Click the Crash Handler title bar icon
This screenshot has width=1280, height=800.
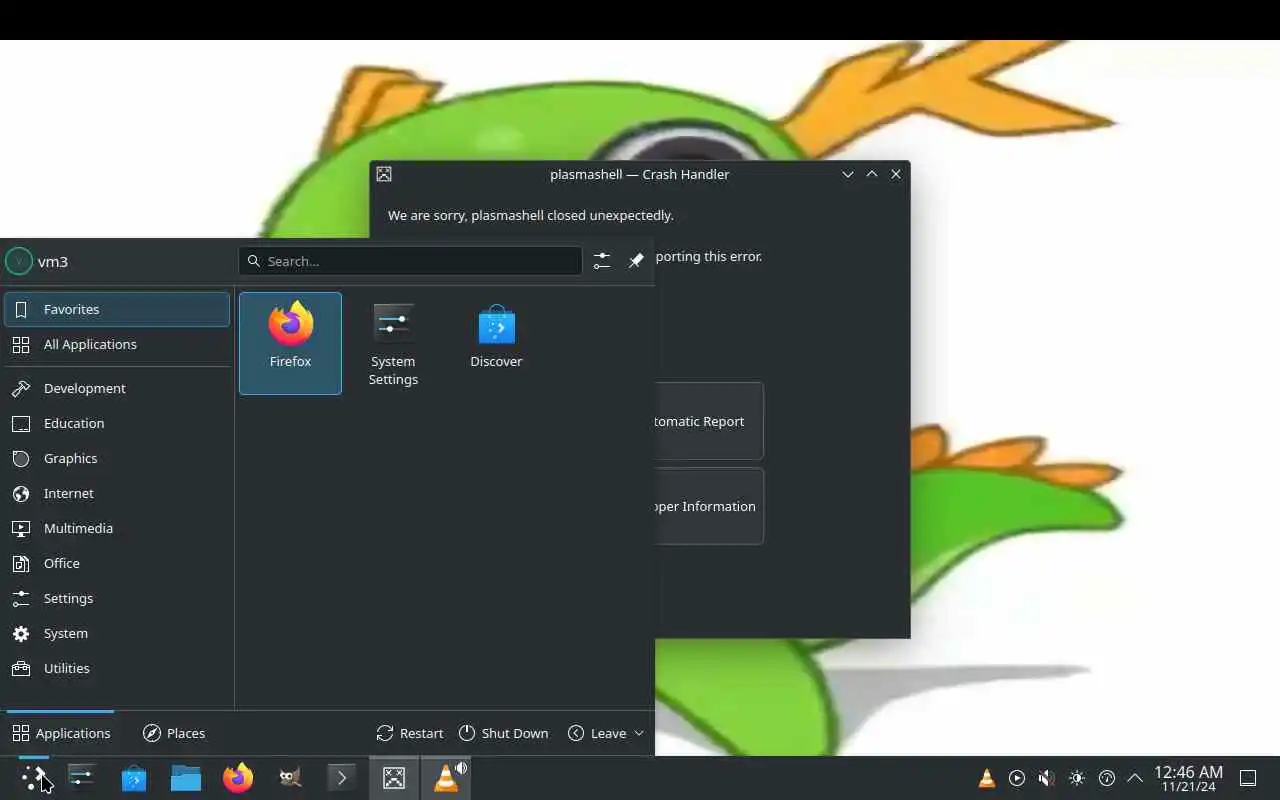[x=384, y=174]
